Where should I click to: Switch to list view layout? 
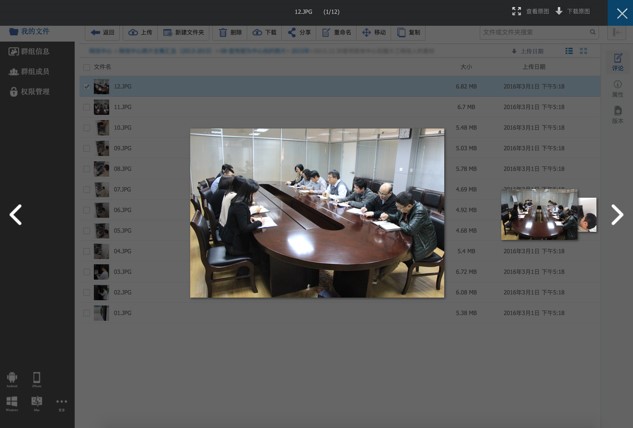tap(569, 51)
